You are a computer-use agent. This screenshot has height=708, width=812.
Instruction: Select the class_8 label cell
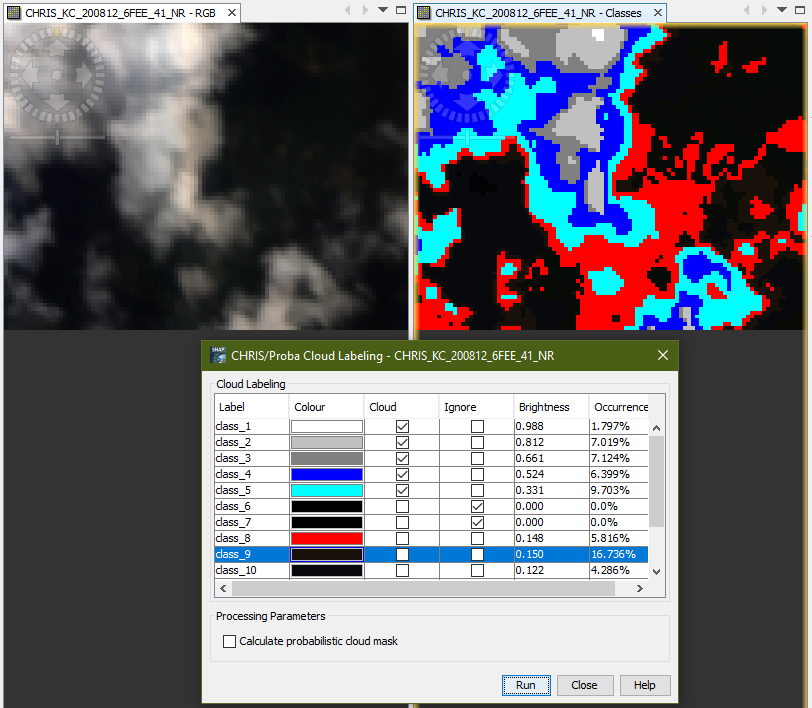pyautogui.click(x=252, y=538)
